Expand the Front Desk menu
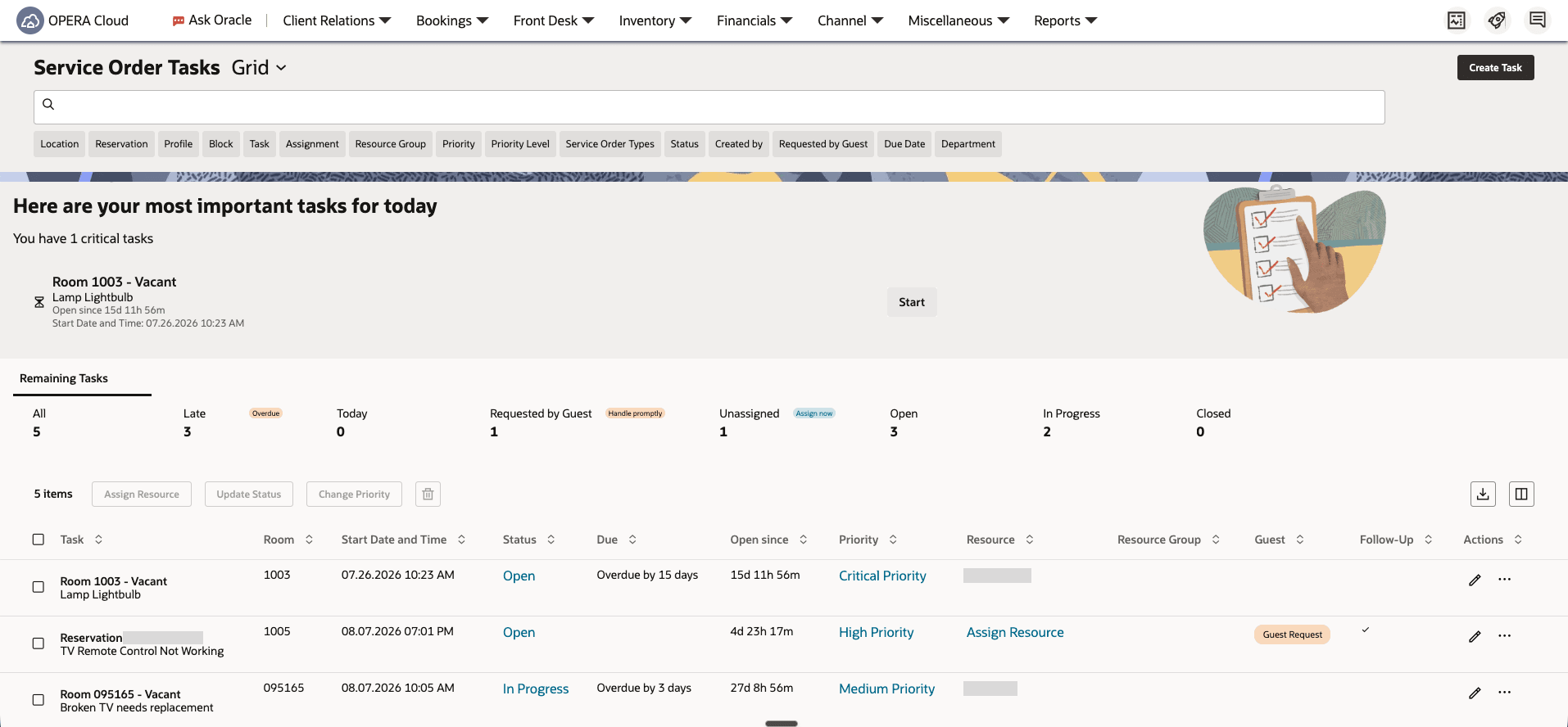 [x=554, y=20]
